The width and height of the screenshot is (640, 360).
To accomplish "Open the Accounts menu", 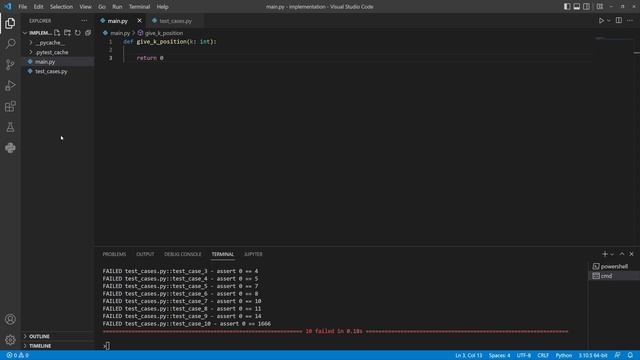I will click(10, 319).
